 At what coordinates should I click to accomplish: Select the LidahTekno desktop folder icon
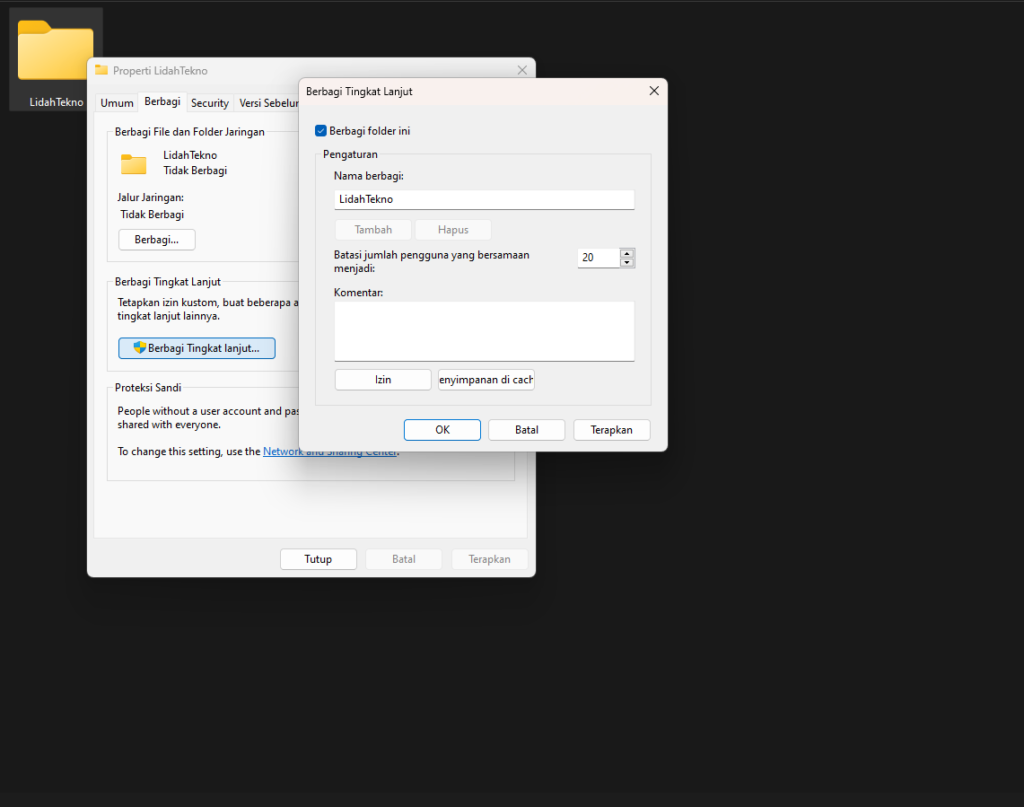click(56, 52)
